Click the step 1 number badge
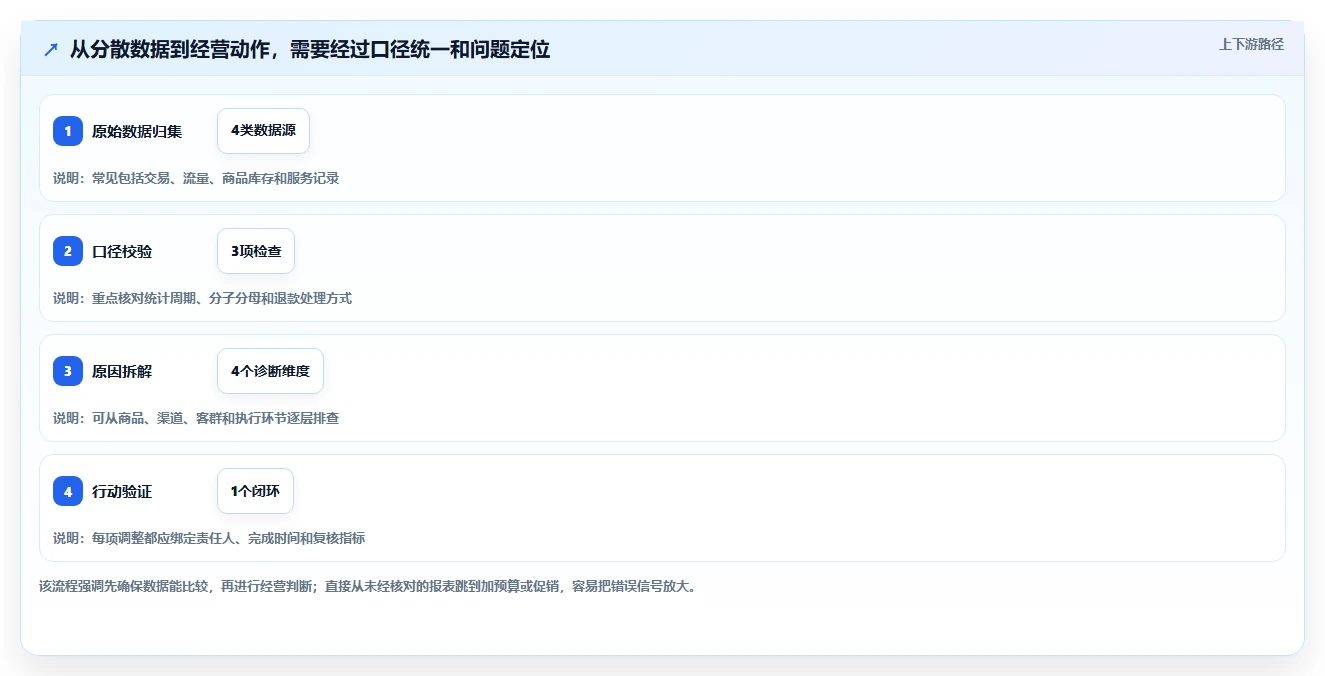Screen dimensions: 1325x676 pos(68,131)
